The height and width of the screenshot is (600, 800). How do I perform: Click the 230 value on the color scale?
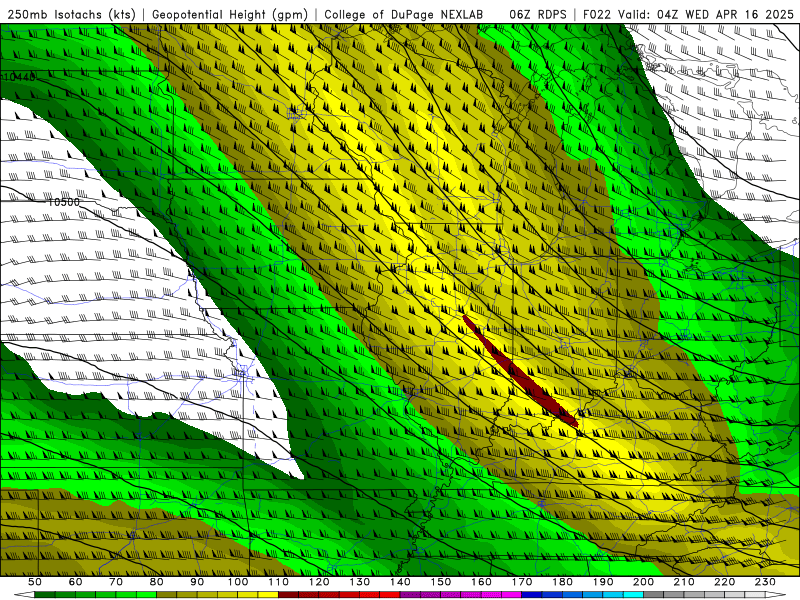coord(765,582)
